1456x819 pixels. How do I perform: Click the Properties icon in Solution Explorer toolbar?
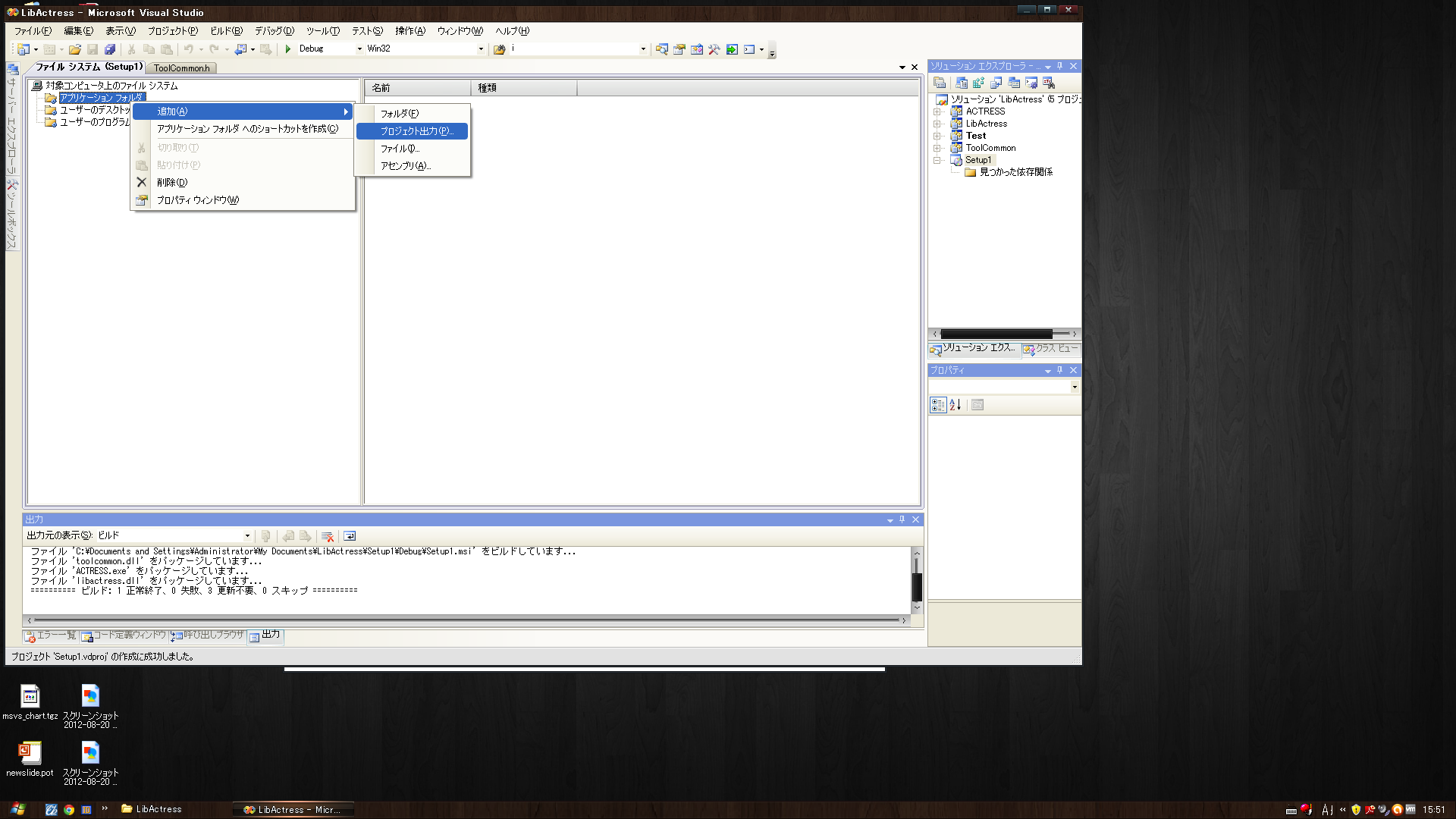click(940, 83)
